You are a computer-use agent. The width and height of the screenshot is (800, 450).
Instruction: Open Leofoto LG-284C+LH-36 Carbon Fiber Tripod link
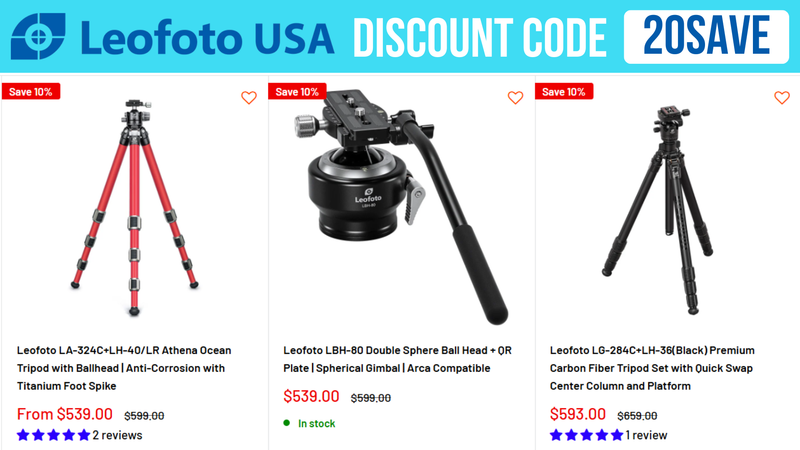(x=652, y=368)
